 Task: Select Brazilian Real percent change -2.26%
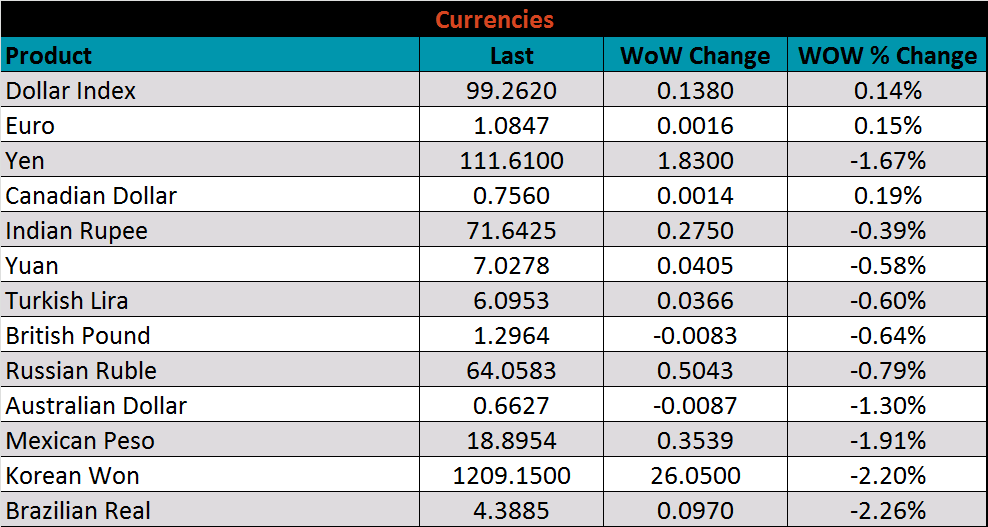pyautogui.click(x=887, y=511)
